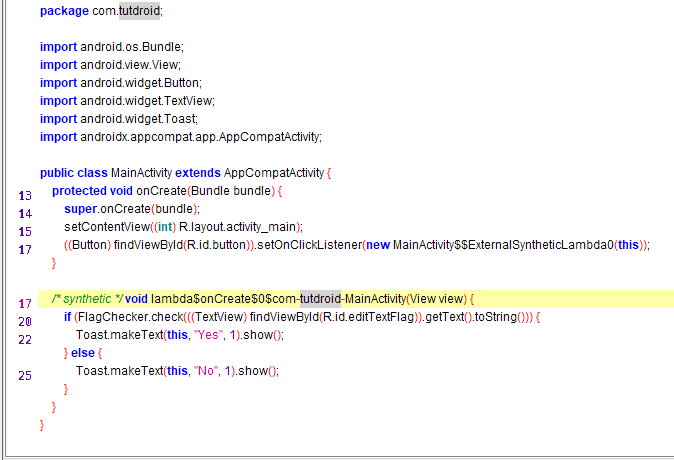This screenshot has width=674, height=460.
Task: Click line number 14 in the gutter
Action: coord(25,212)
